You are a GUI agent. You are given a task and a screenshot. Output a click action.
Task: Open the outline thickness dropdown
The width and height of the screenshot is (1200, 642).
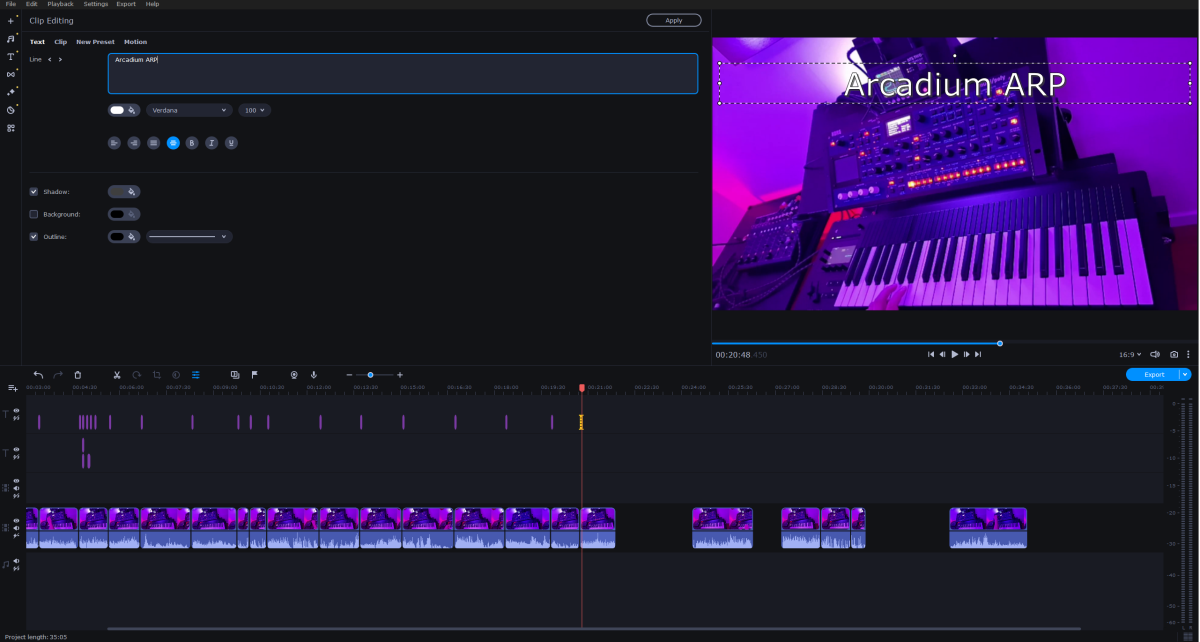coord(189,237)
